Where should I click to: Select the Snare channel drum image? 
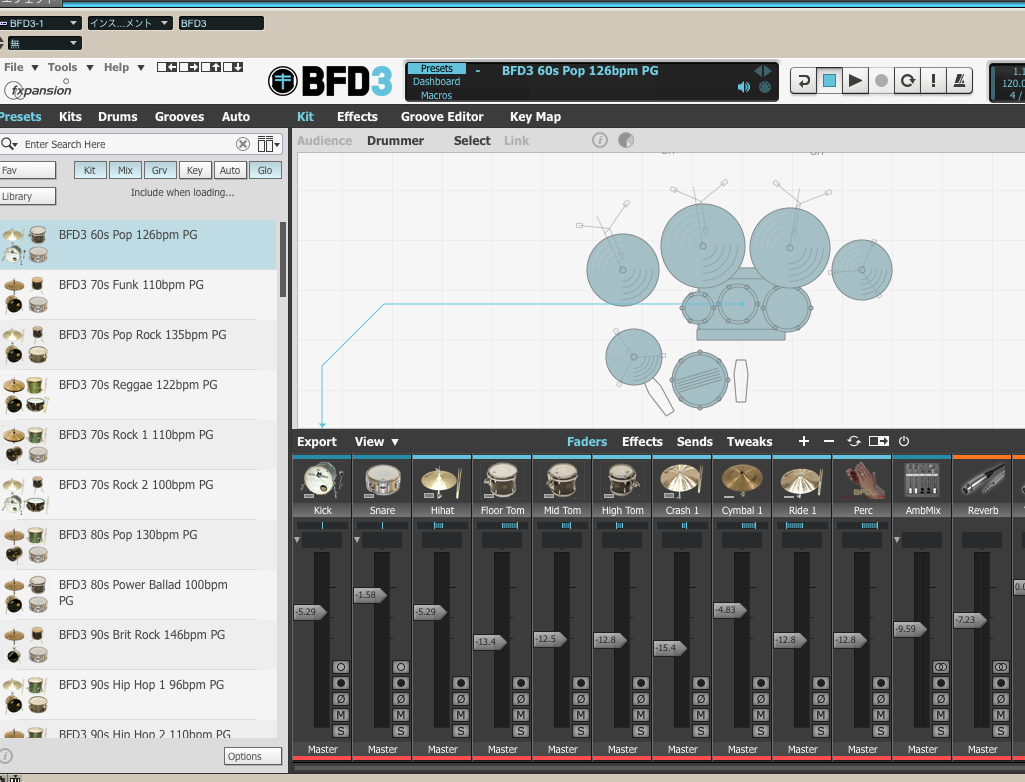[x=382, y=481]
